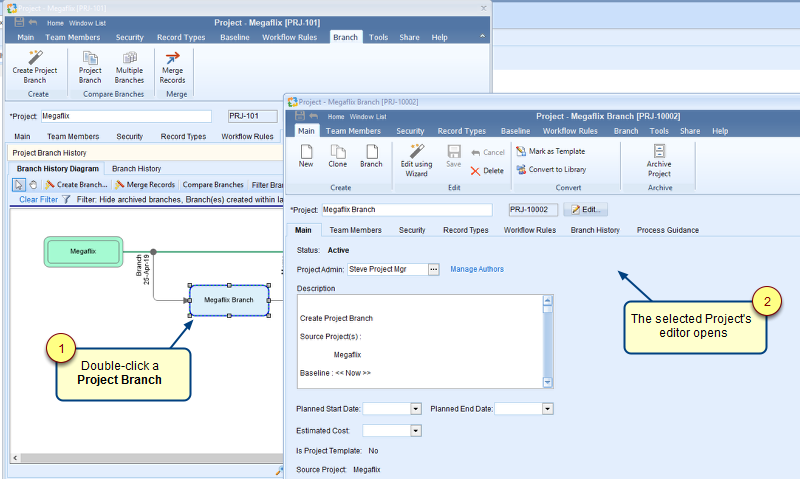Switch to Branch History sub-tab
The image size is (800, 479).
pyautogui.click(x=136, y=168)
